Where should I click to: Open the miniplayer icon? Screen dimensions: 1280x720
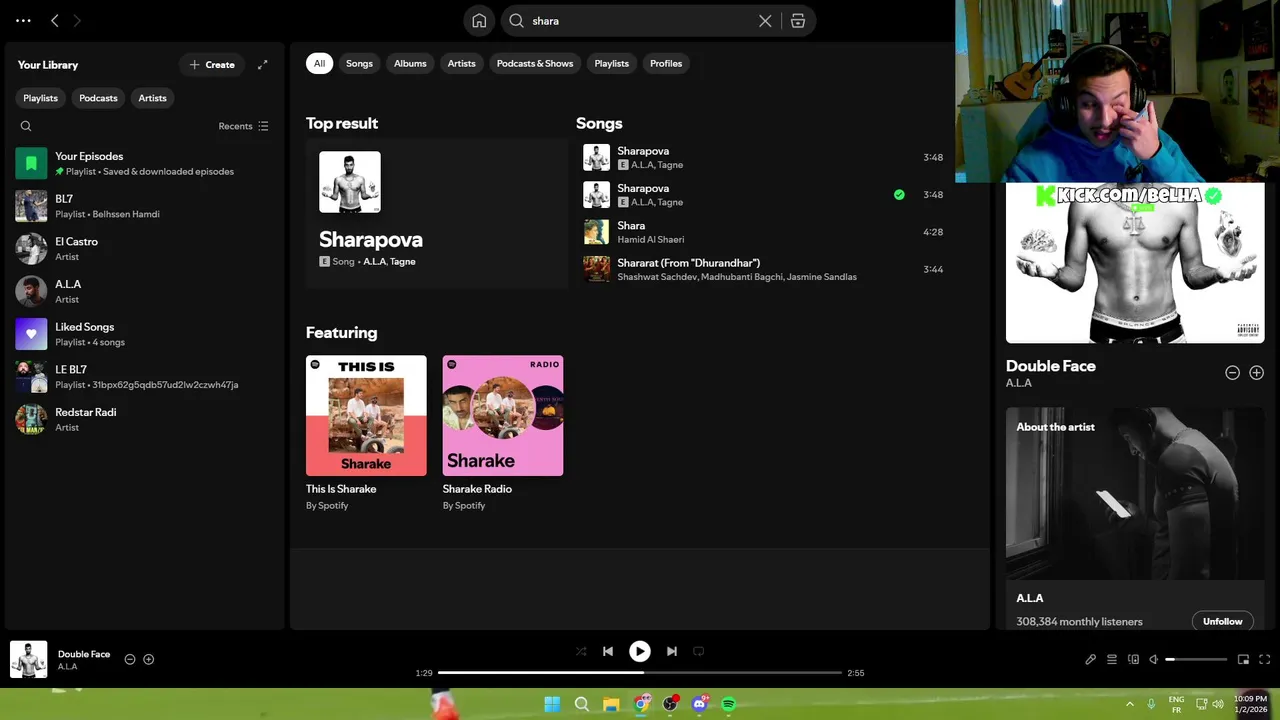1243,659
